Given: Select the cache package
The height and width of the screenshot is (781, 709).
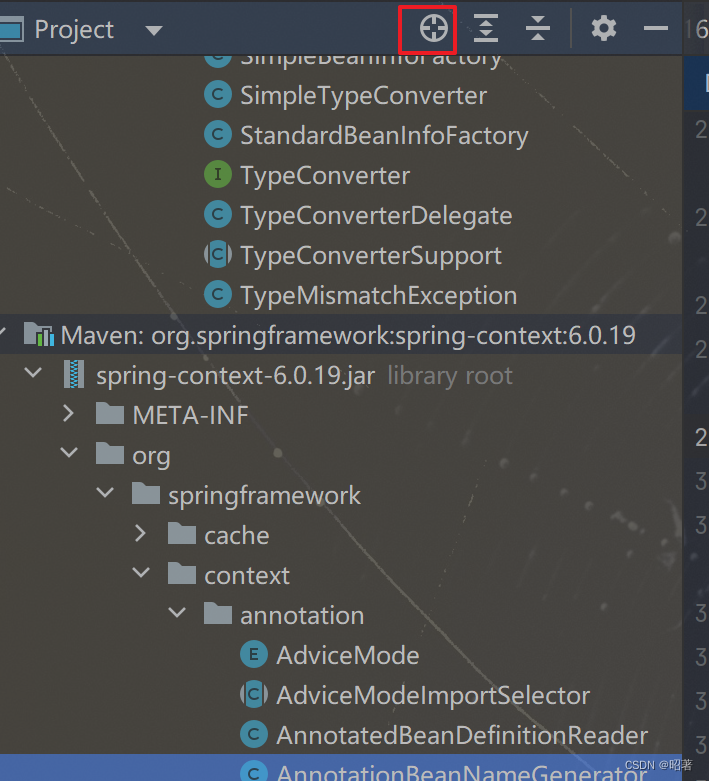Looking at the screenshot, I should [237, 535].
